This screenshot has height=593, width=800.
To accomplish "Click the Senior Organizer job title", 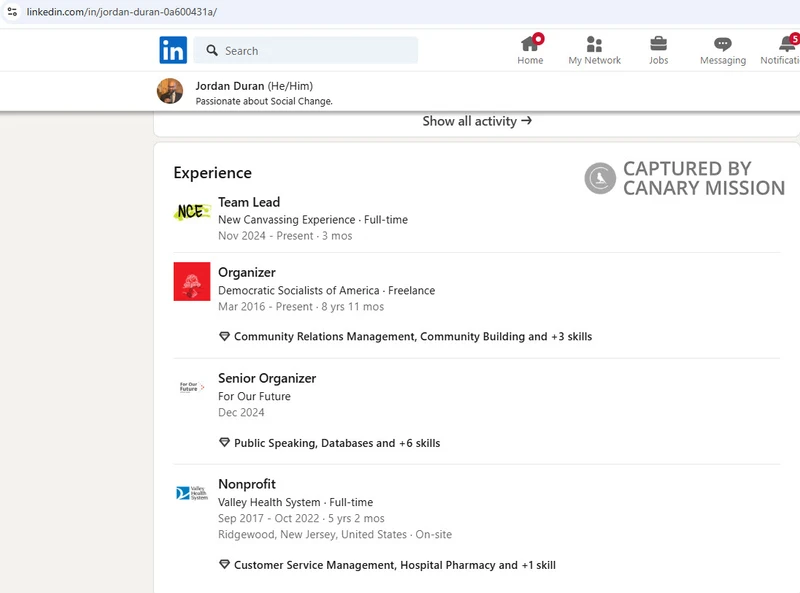I will (267, 378).
